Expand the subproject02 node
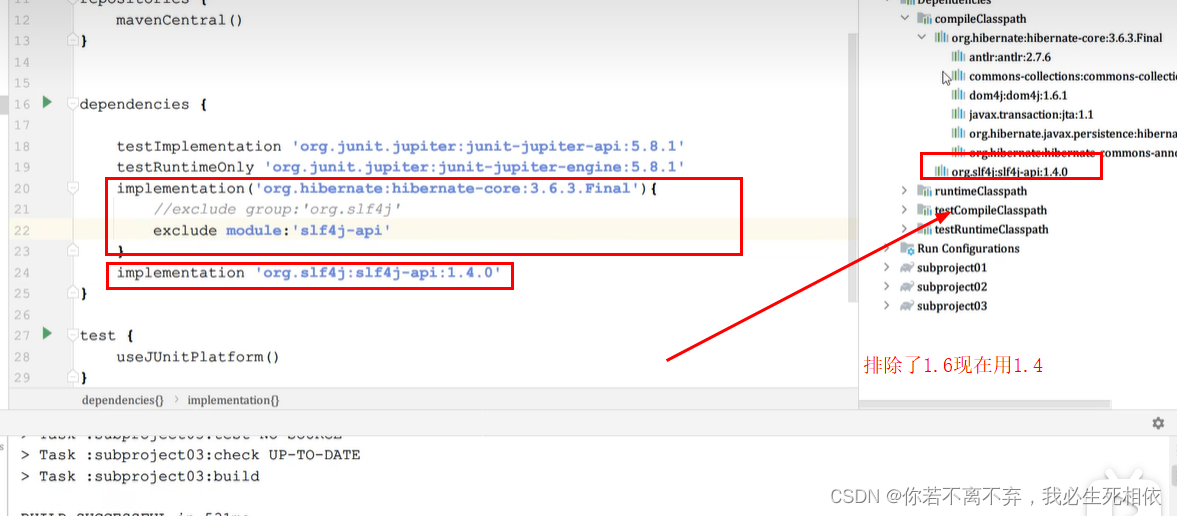Screen dimensions: 1177x516 pos(887,287)
